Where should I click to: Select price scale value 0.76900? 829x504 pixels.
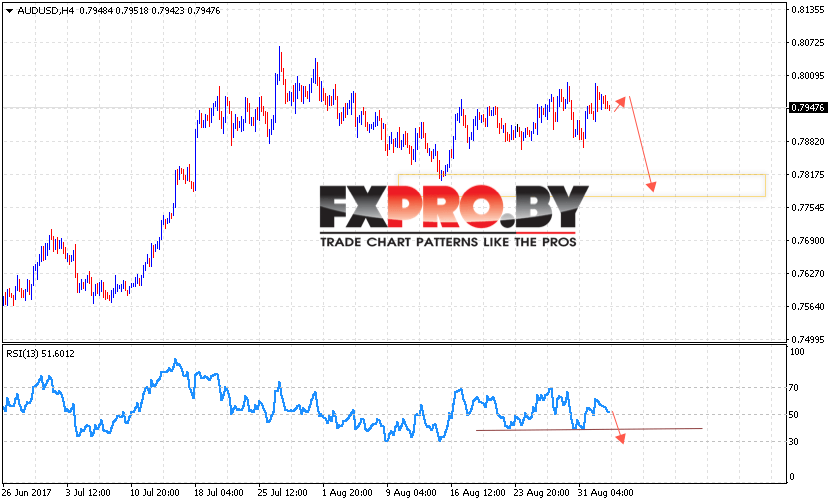click(808, 241)
